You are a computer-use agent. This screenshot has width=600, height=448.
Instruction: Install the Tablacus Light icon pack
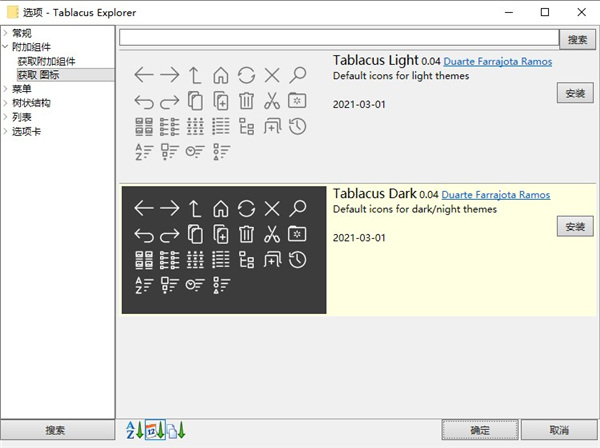click(x=573, y=93)
